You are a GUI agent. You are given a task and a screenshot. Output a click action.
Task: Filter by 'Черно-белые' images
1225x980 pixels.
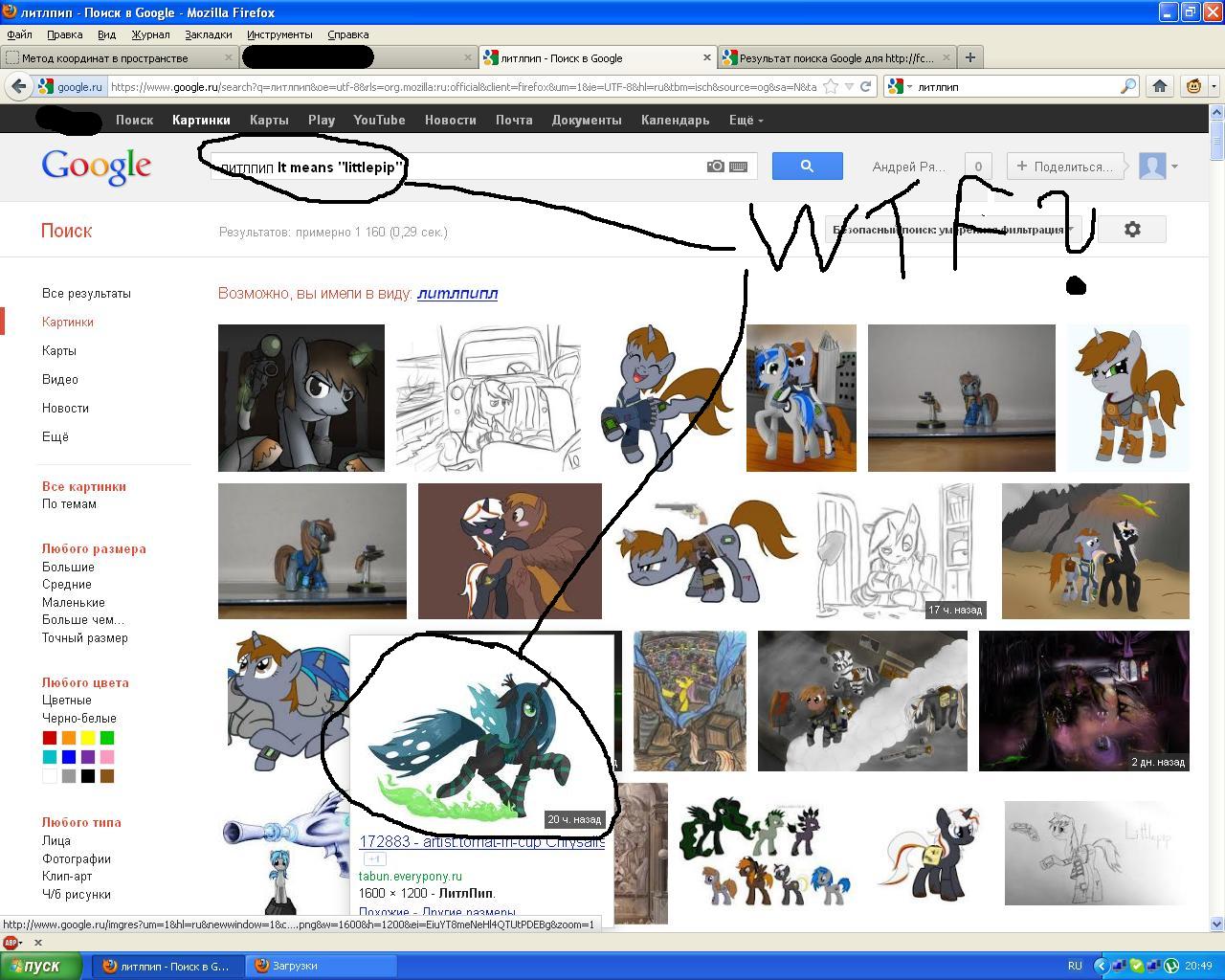(79, 718)
